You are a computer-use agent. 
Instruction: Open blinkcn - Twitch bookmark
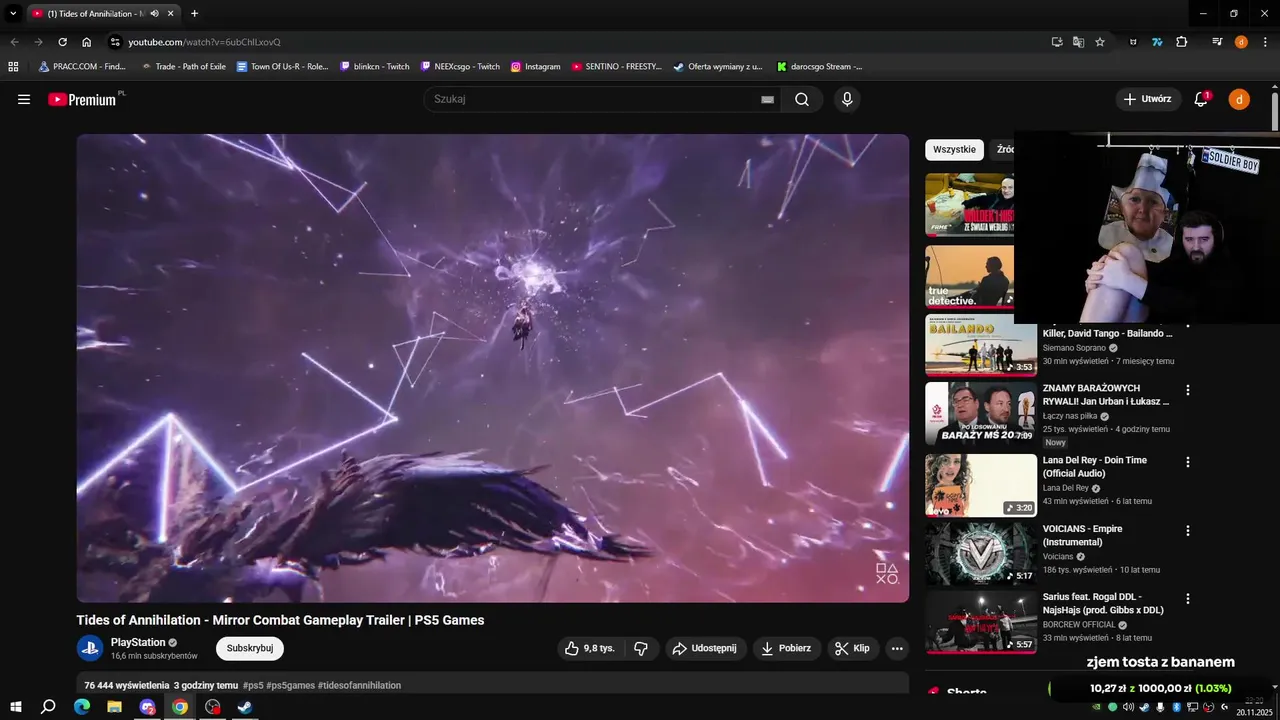pos(375,66)
